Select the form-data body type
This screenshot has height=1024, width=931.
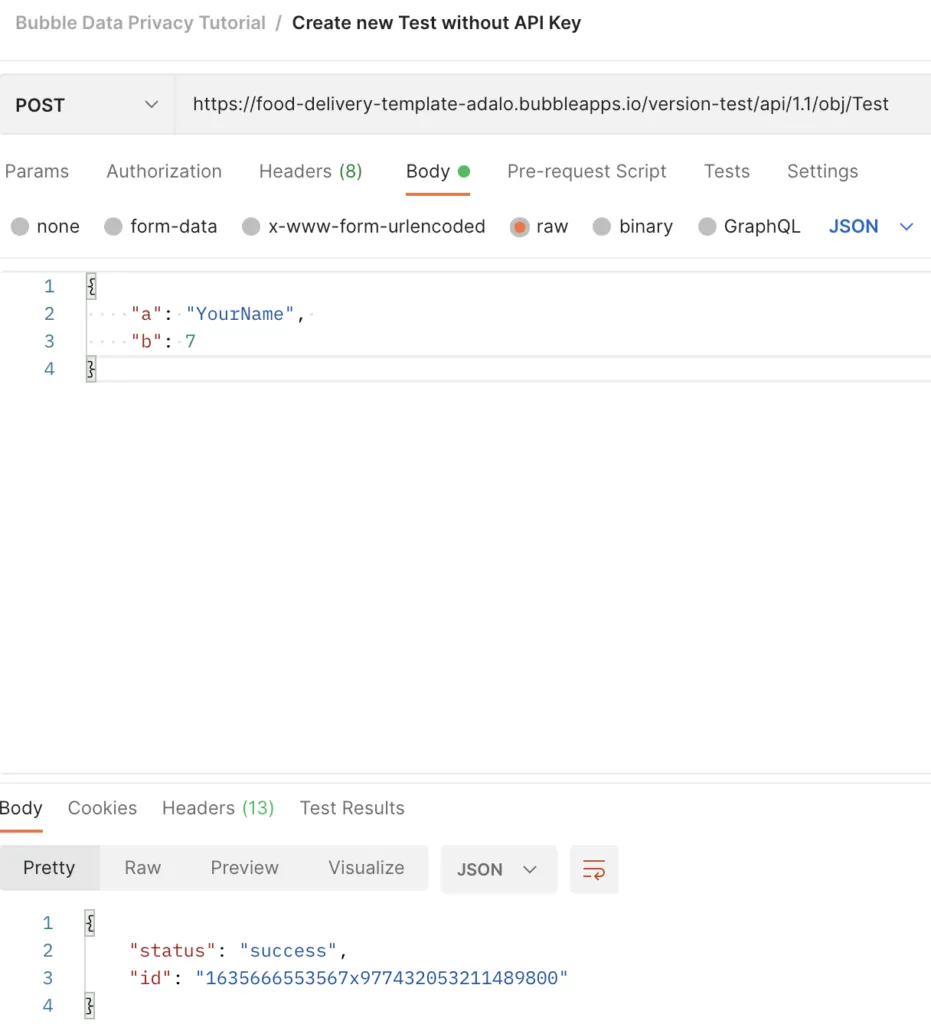tap(161, 226)
